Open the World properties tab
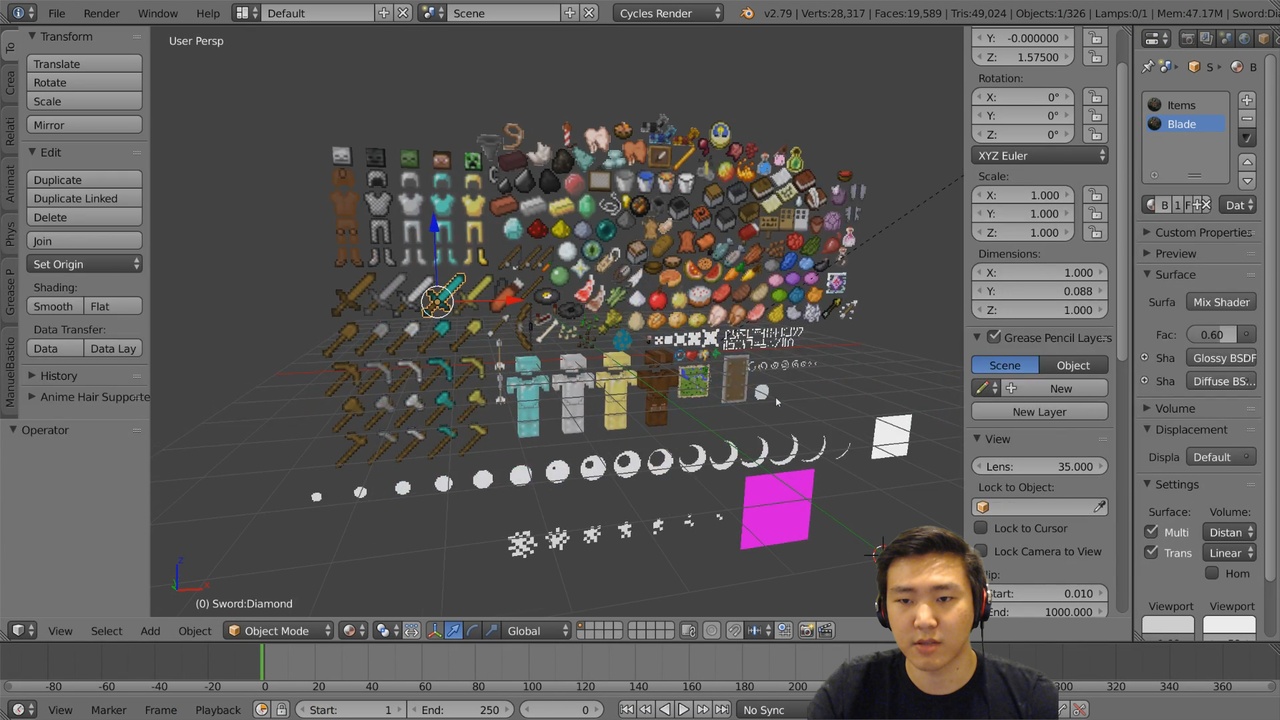1280x720 pixels. (x=1244, y=38)
